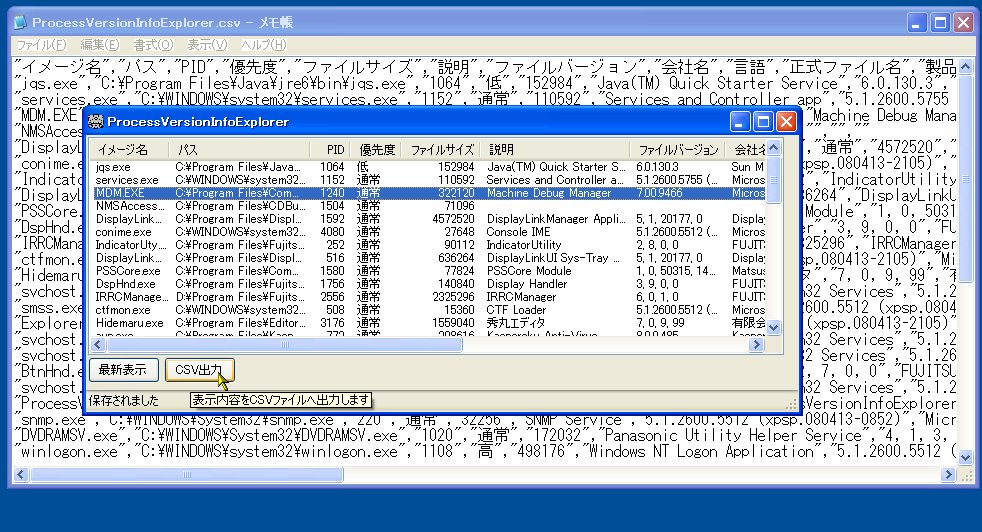Select the conime.exe process row

(x=429, y=232)
